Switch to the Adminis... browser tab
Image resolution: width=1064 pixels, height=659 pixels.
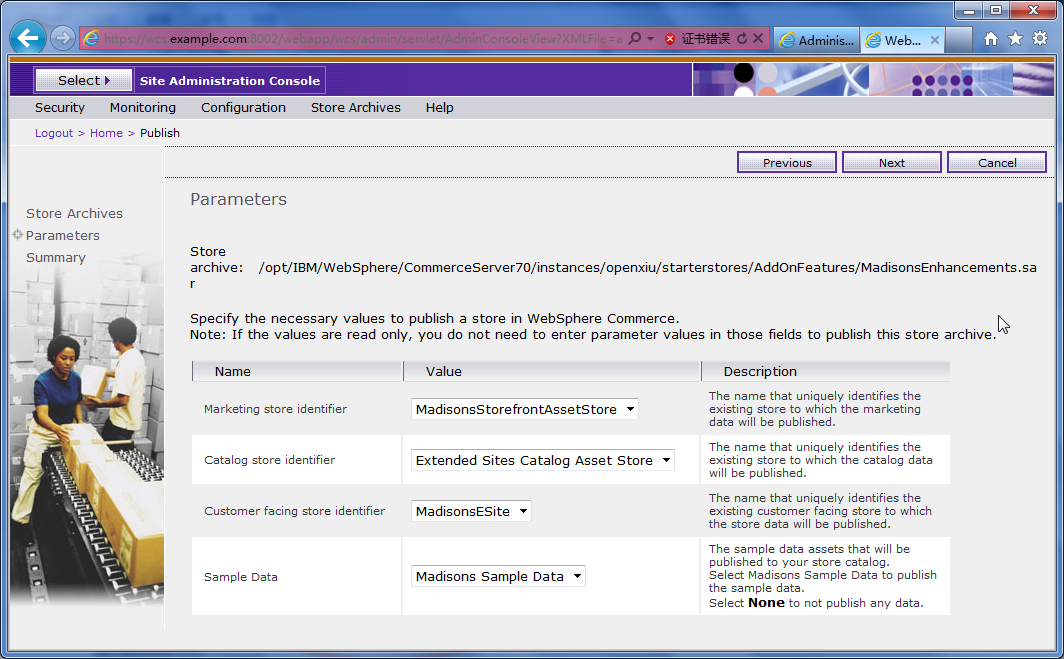point(816,40)
